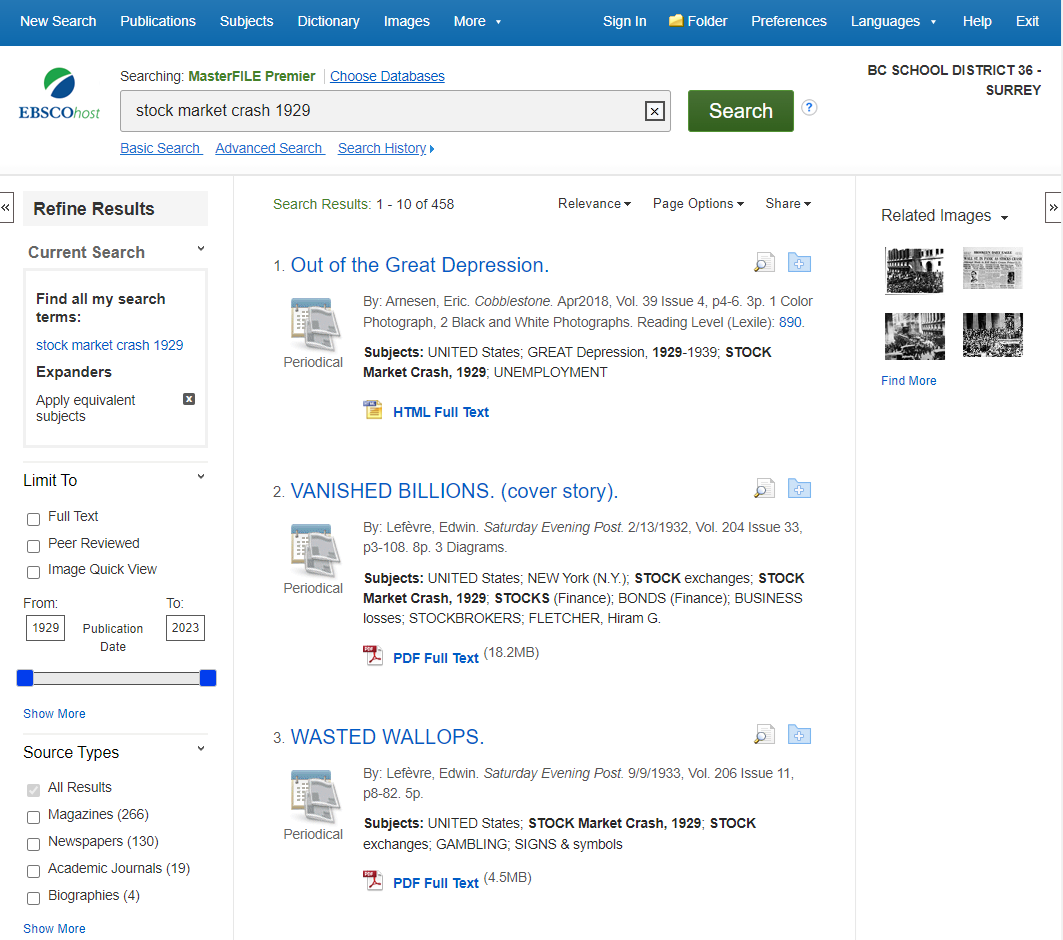Check the Biographies (4) source type
1063x940 pixels.
[x=33, y=899]
